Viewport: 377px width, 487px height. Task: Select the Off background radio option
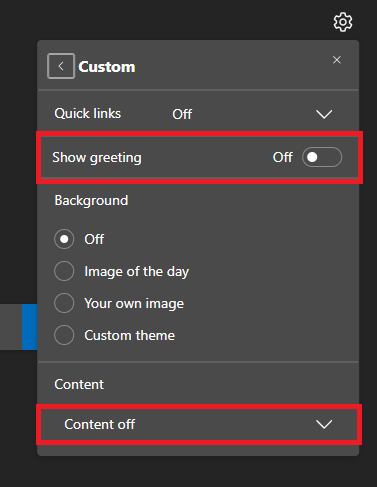tap(64, 239)
